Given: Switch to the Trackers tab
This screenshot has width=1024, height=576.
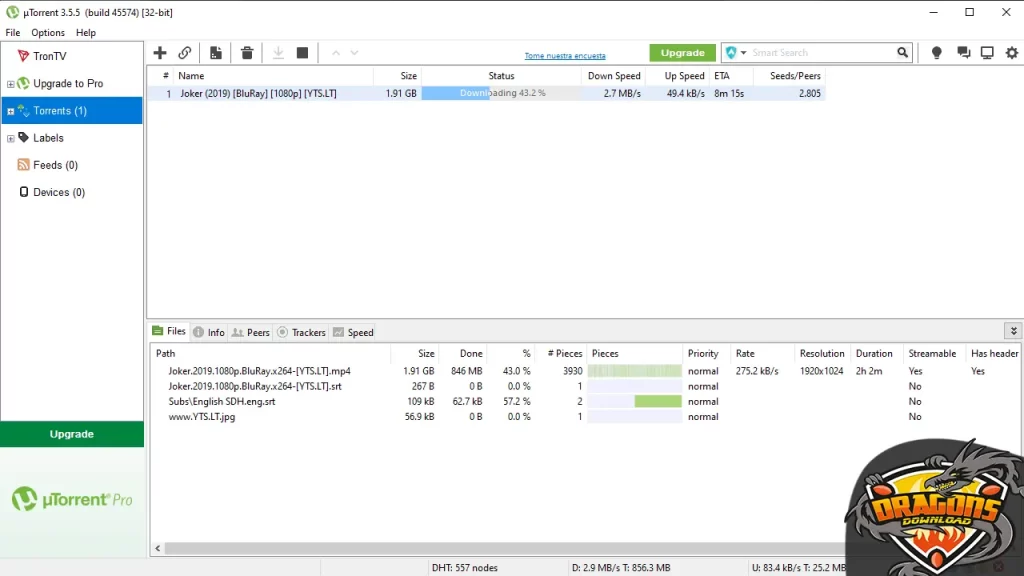Looking at the screenshot, I should (x=301, y=332).
